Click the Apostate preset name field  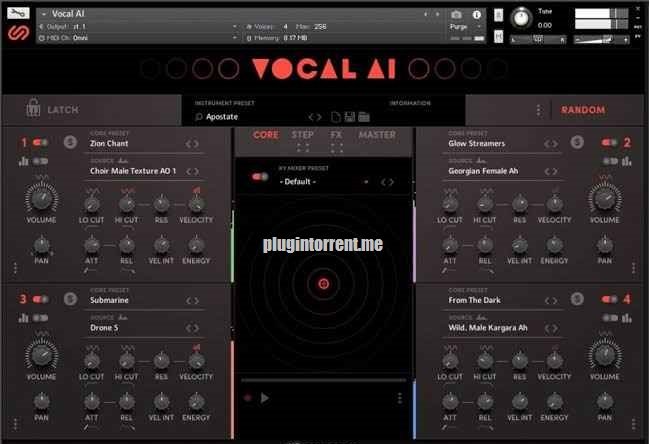(x=222, y=117)
